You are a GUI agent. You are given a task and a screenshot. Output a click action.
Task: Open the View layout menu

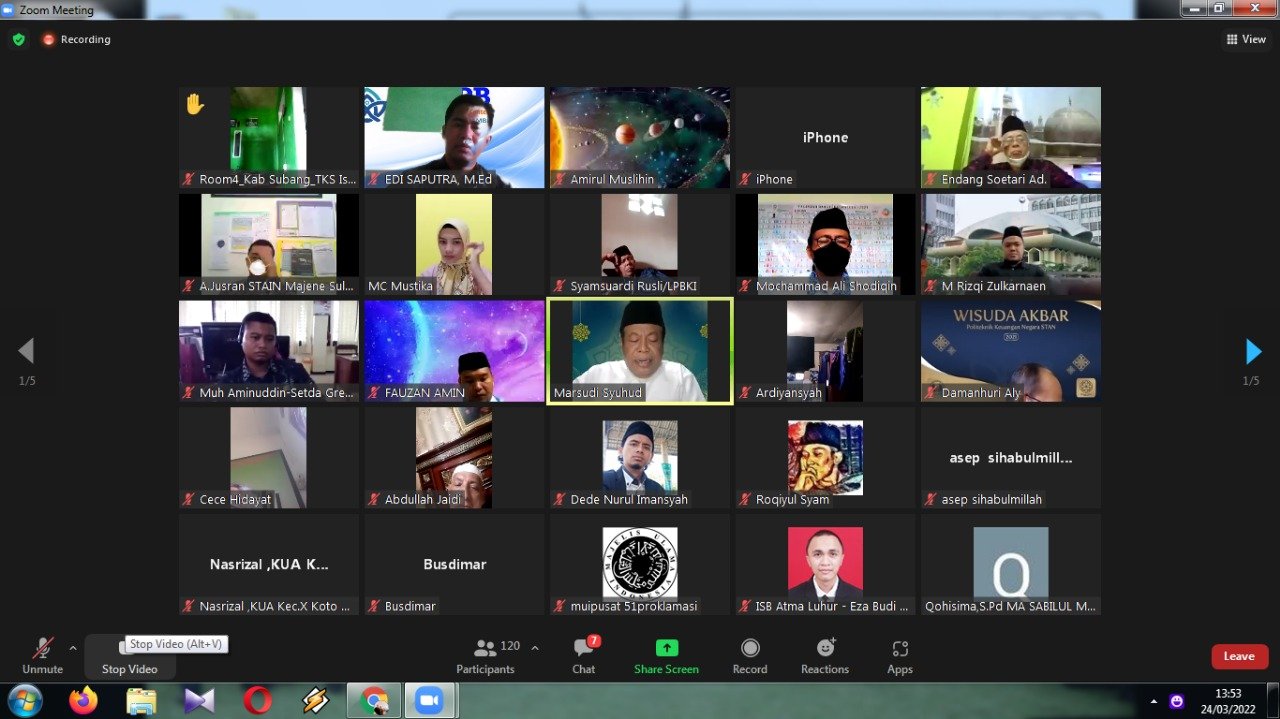(x=1246, y=40)
